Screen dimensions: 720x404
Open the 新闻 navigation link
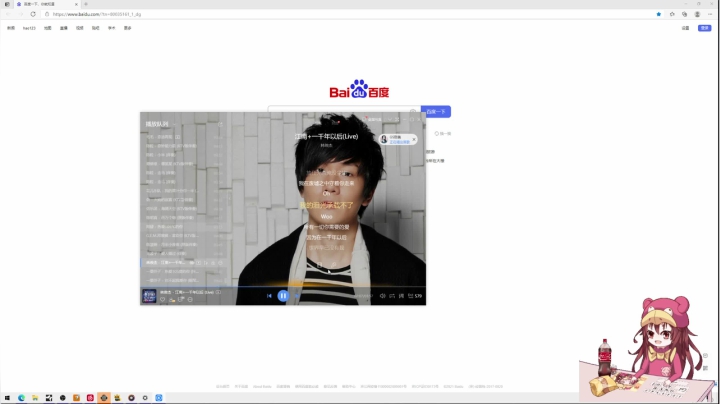pyautogui.click(x=11, y=28)
